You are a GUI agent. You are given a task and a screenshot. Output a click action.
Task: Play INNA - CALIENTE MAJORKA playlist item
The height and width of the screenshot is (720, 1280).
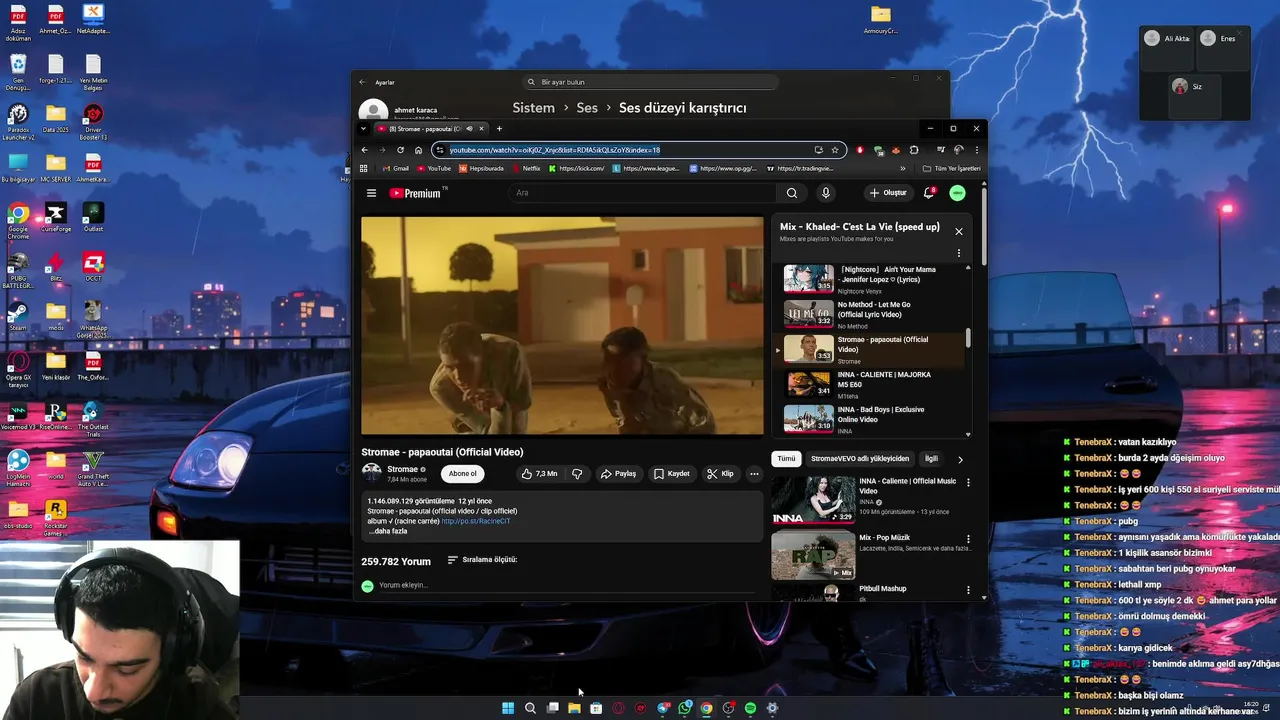[x=874, y=383]
